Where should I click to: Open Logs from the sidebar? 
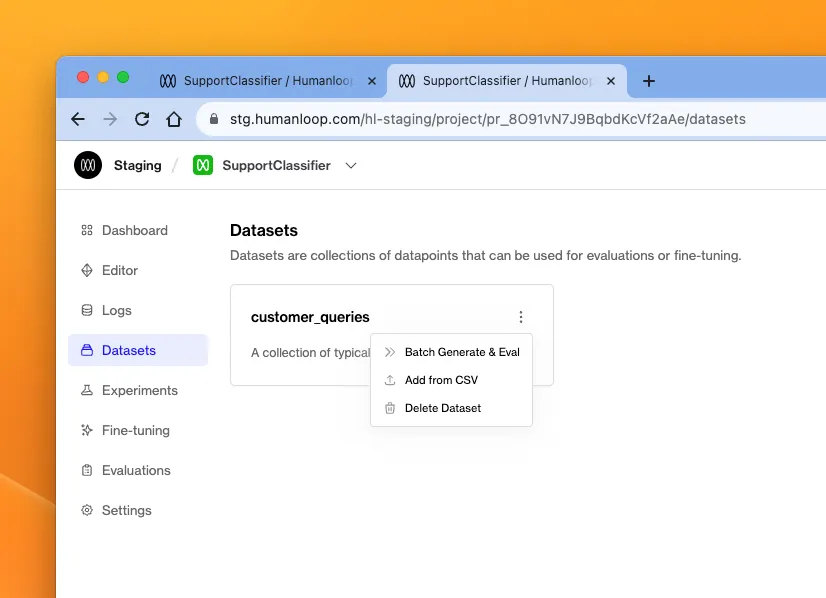[x=138, y=310]
